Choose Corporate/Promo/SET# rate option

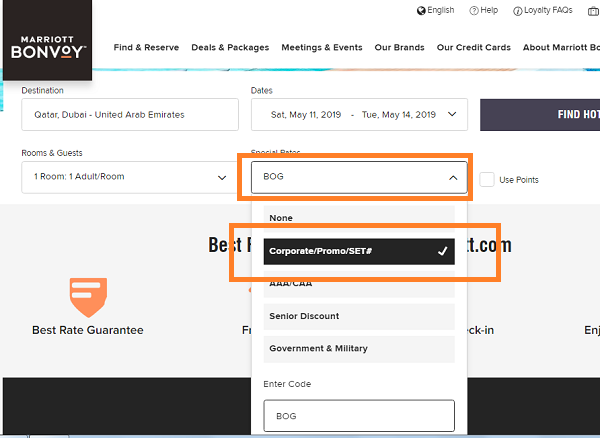pos(359,251)
